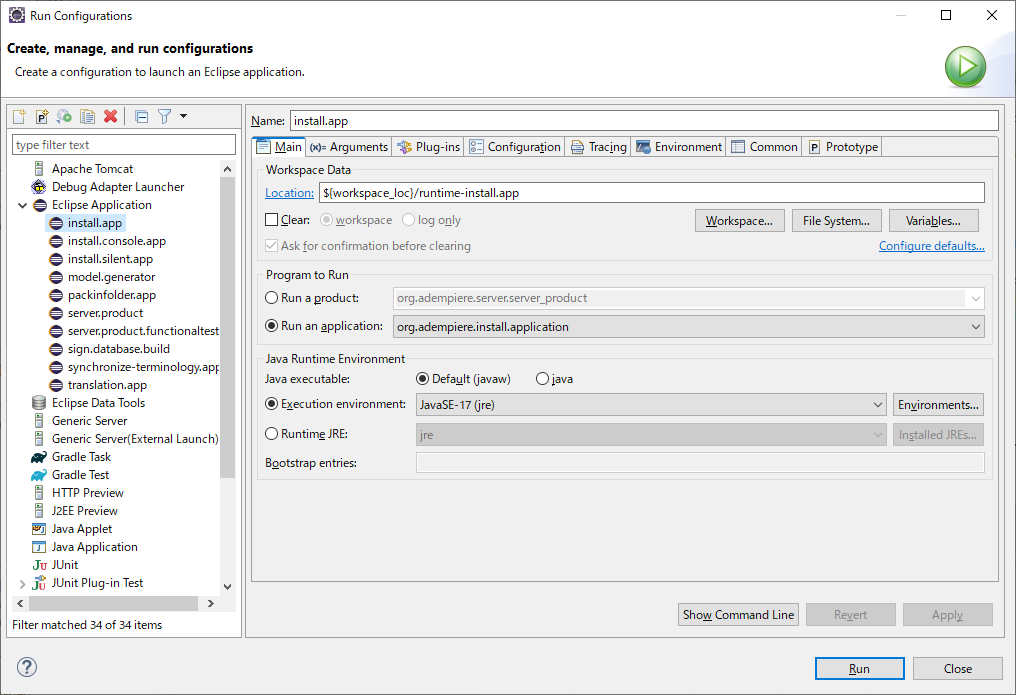Open the Prototype tab
The width and height of the screenshot is (1016, 695).
[x=843, y=147]
